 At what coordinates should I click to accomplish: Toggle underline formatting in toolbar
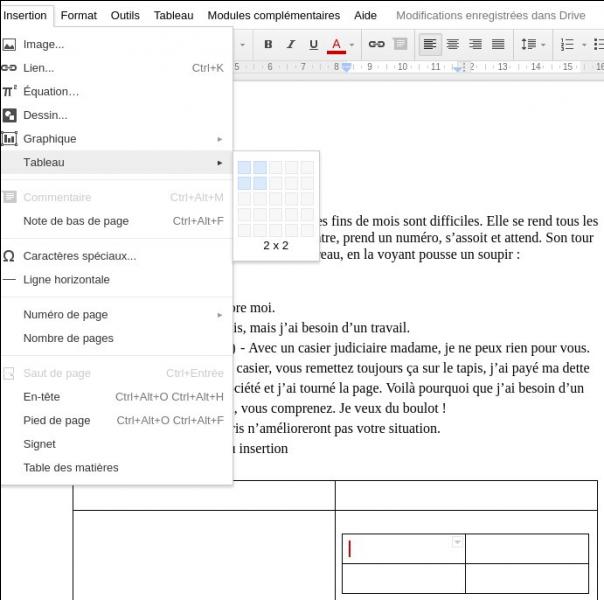pyautogui.click(x=314, y=44)
